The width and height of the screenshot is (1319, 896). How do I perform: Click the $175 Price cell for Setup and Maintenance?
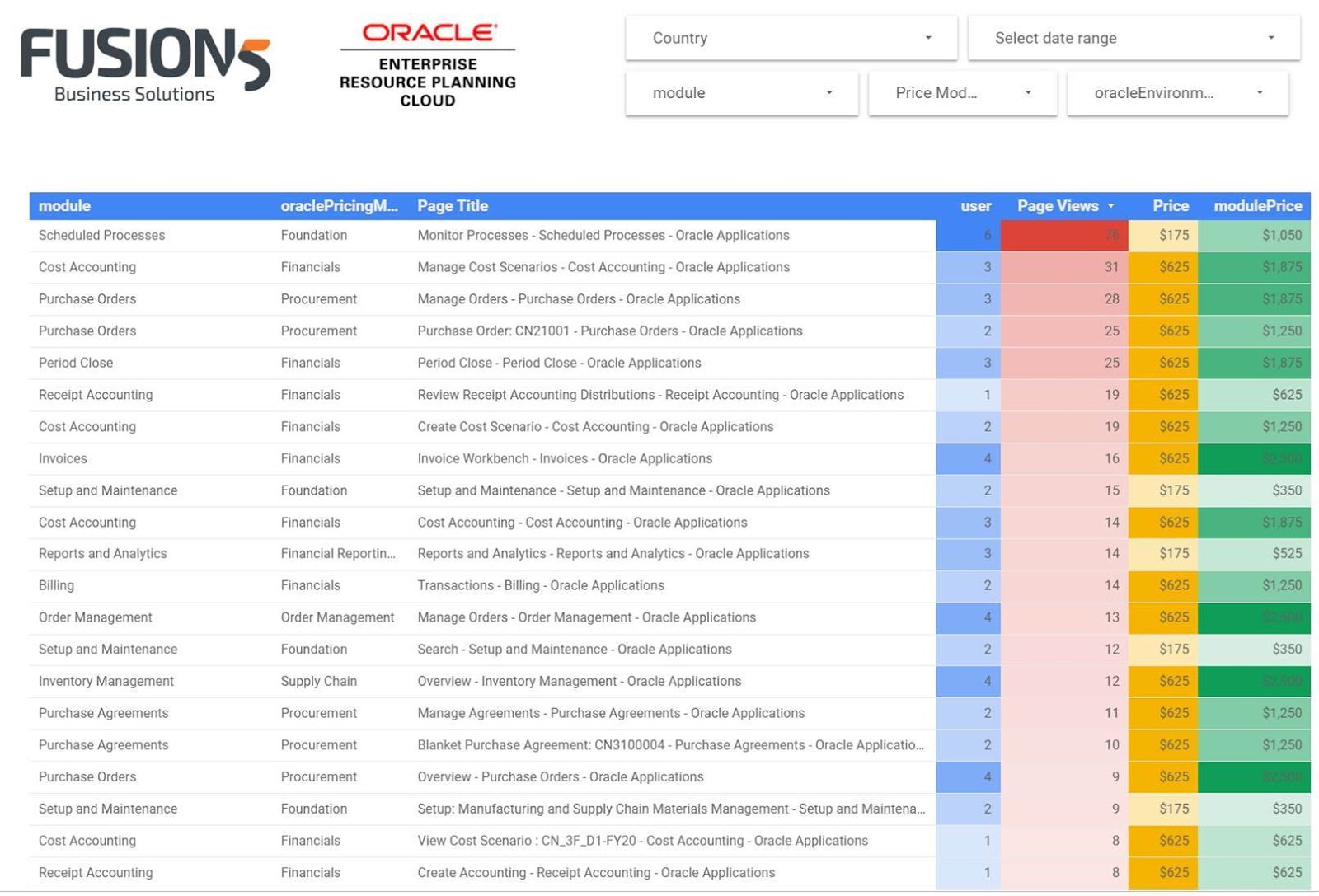point(1171,490)
